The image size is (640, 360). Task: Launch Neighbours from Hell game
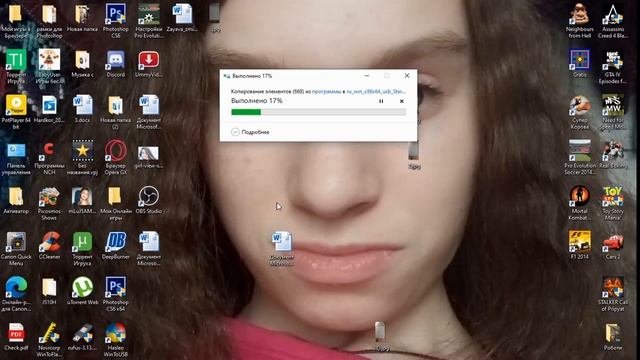coord(580,21)
